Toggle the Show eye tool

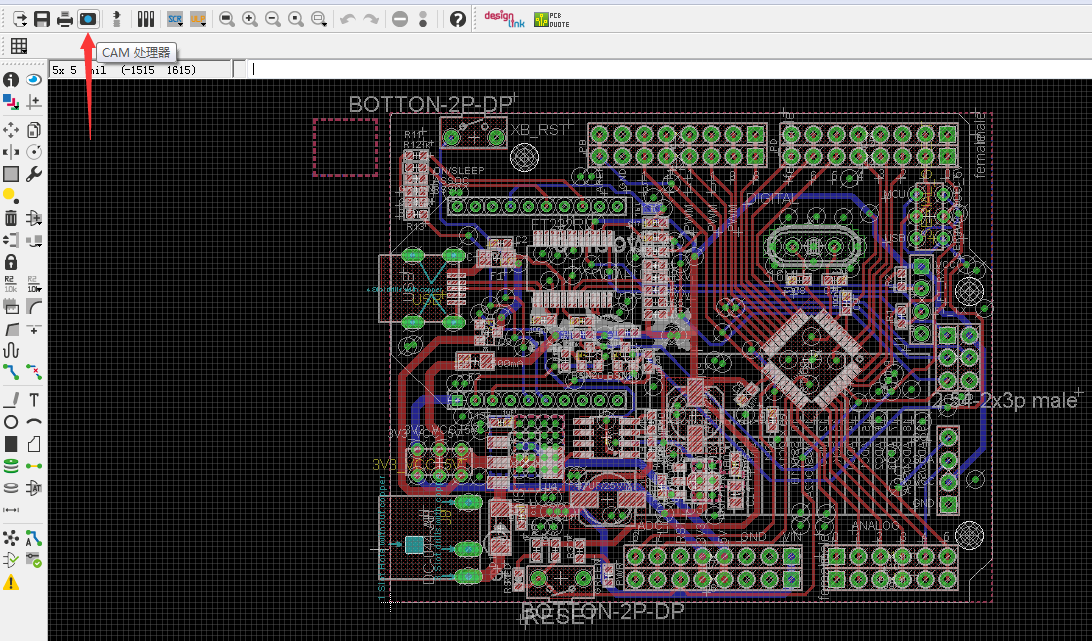(33, 79)
